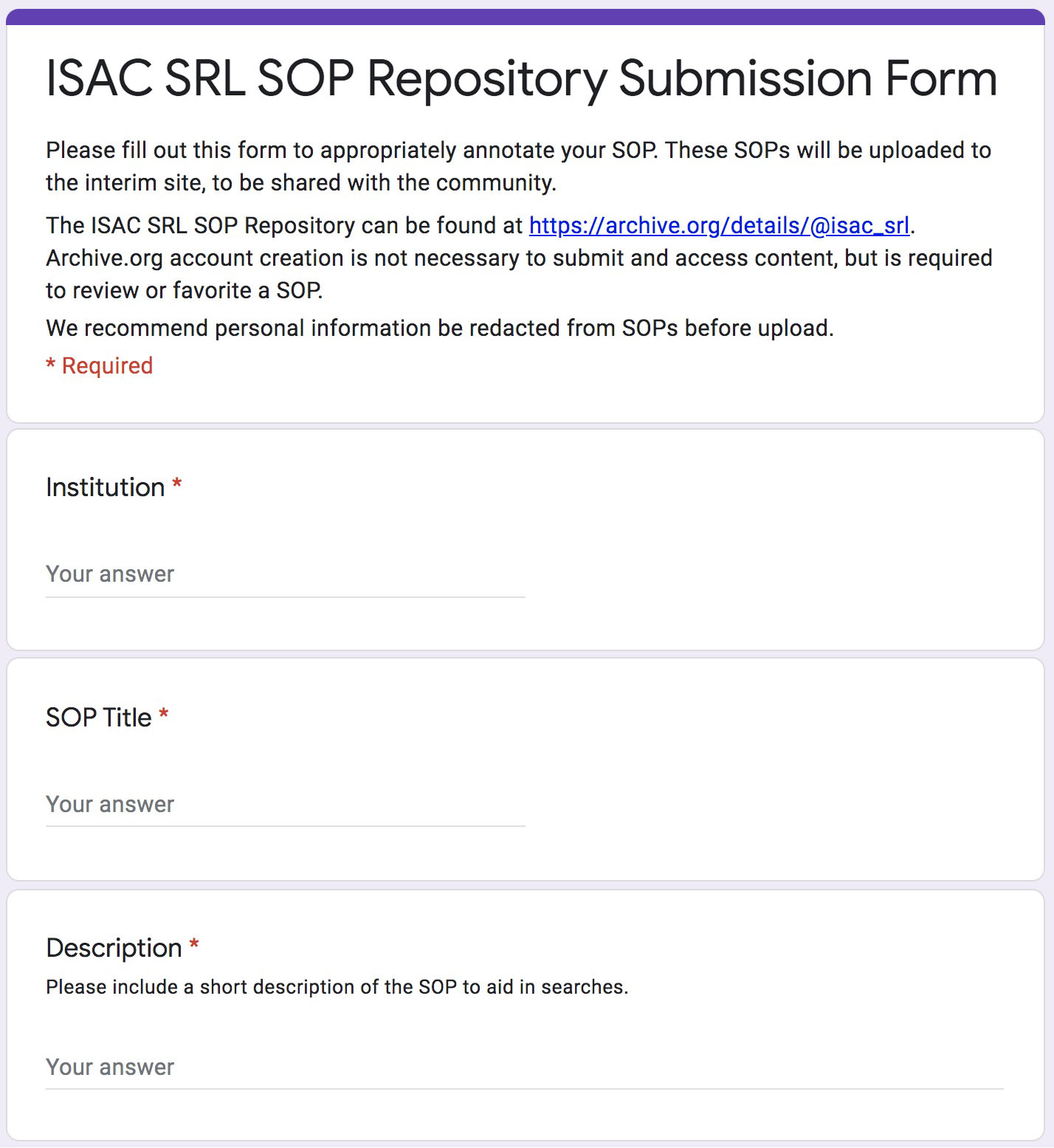This screenshot has width=1054, height=1148.
Task: Select the Your answer placeholder under Institution
Action: click(x=109, y=574)
